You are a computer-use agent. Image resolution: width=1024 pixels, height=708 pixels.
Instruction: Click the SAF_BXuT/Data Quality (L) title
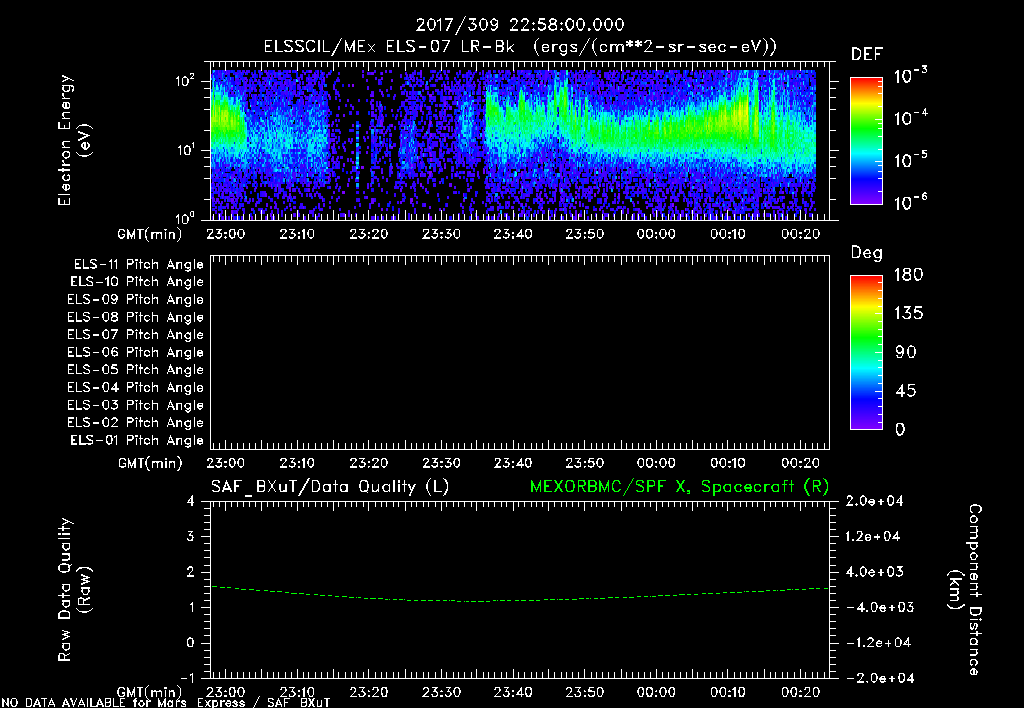tap(330, 487)
